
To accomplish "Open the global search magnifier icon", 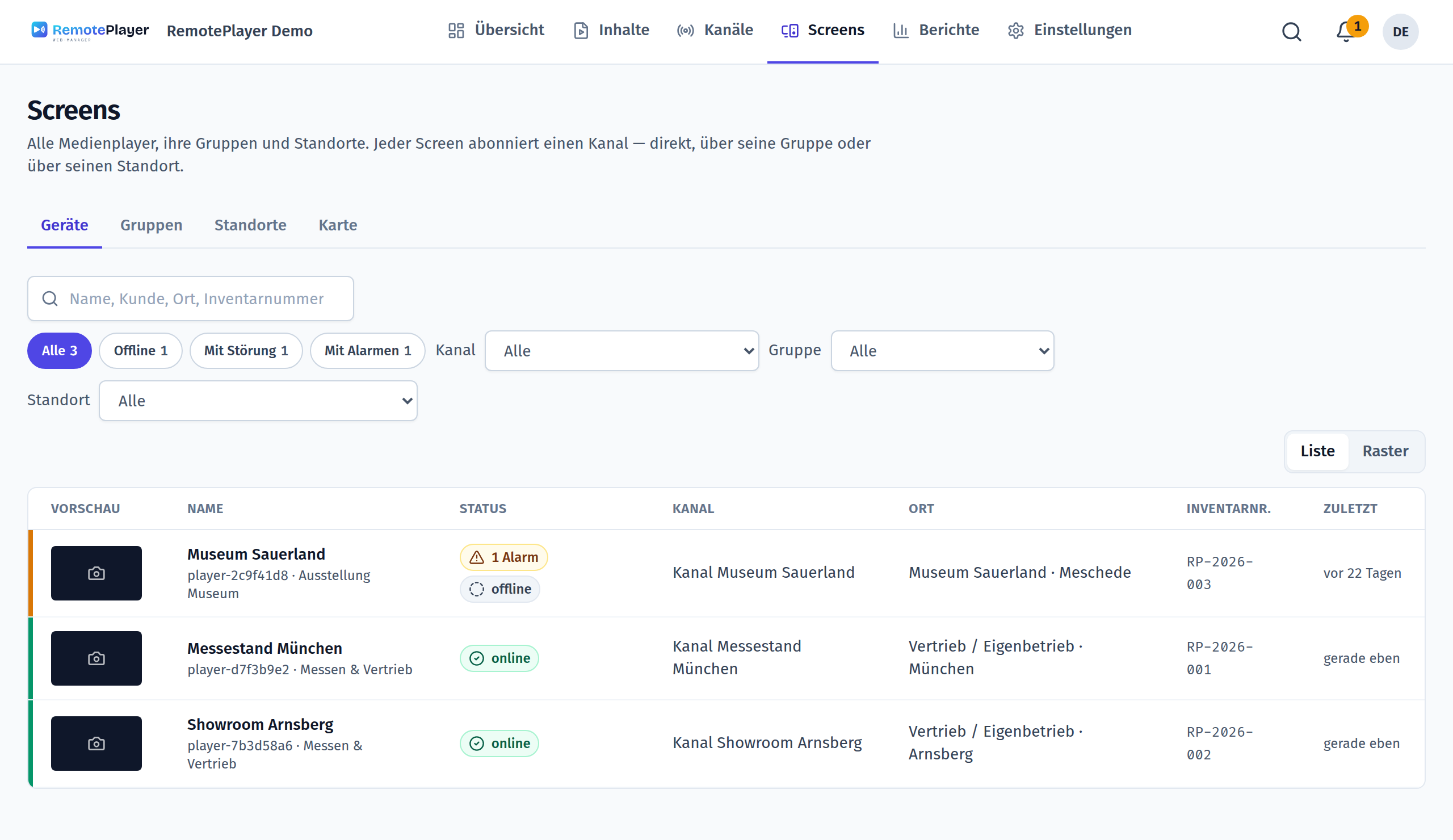I will coord(1292,32).
